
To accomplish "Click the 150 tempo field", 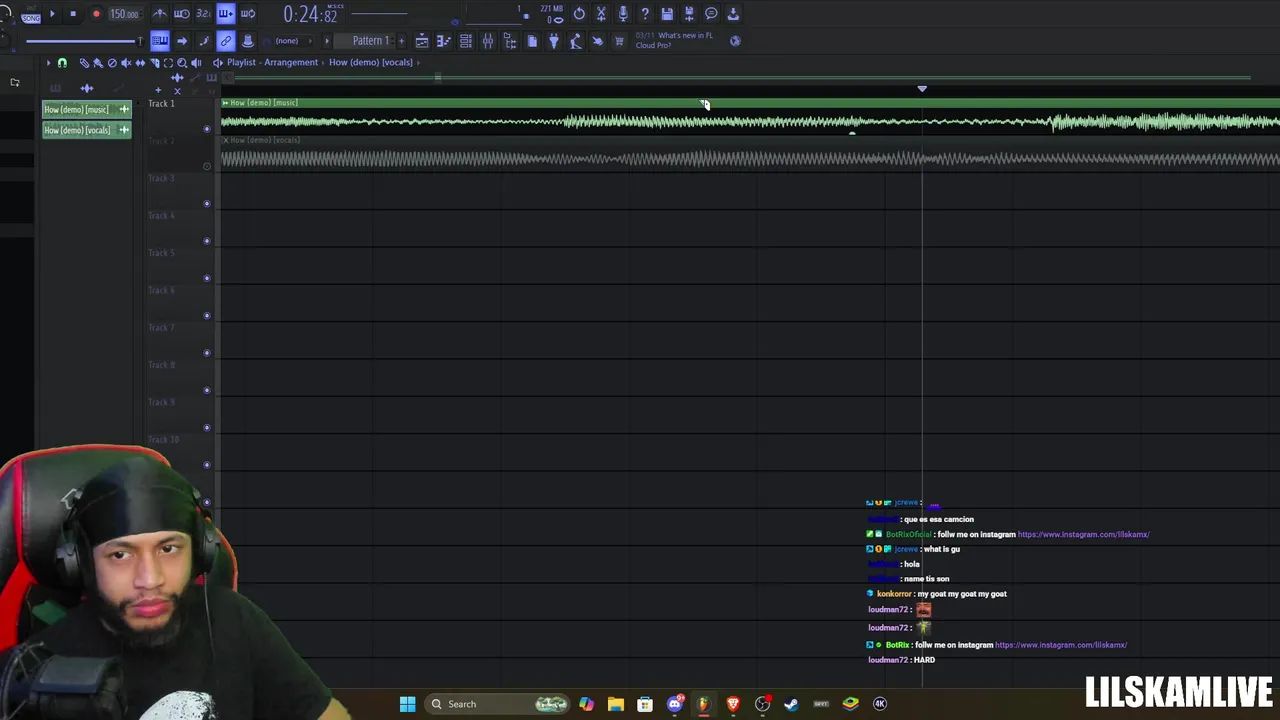I will (124, 14).
